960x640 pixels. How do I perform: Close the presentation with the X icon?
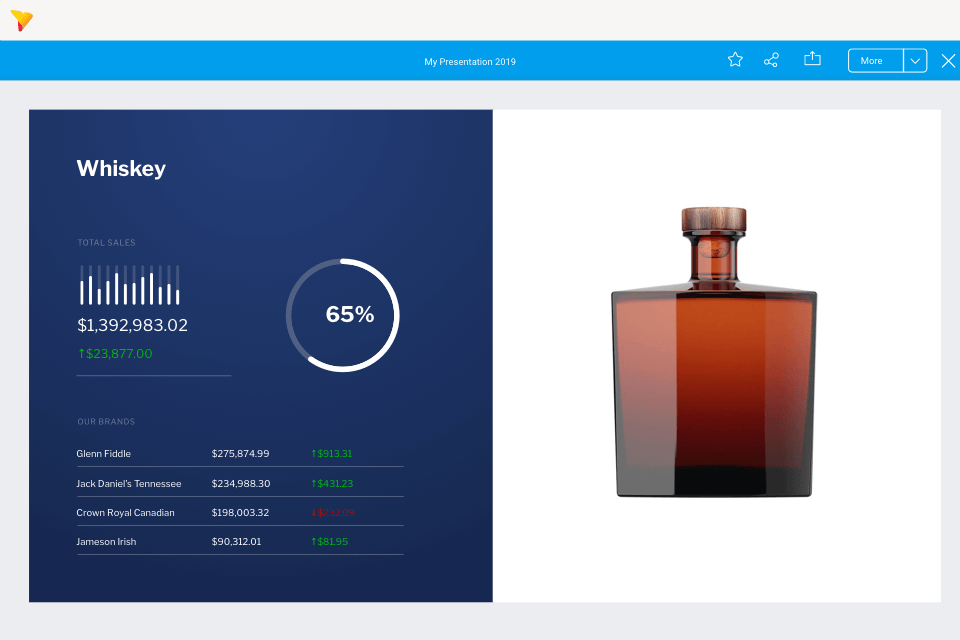tap(948, 61)
